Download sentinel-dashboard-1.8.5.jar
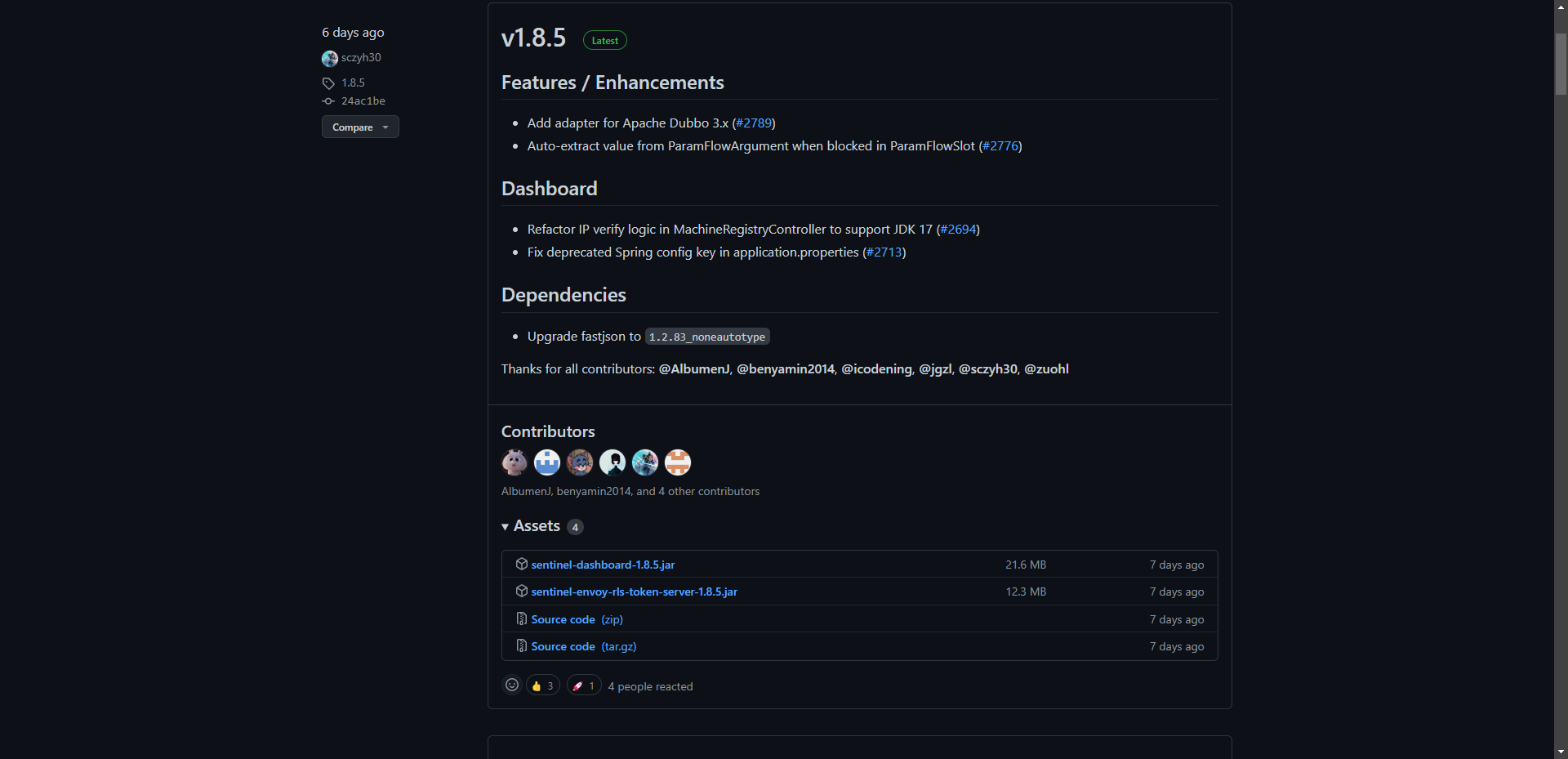This screenshot has height=759, width=1568. [603, 565]
